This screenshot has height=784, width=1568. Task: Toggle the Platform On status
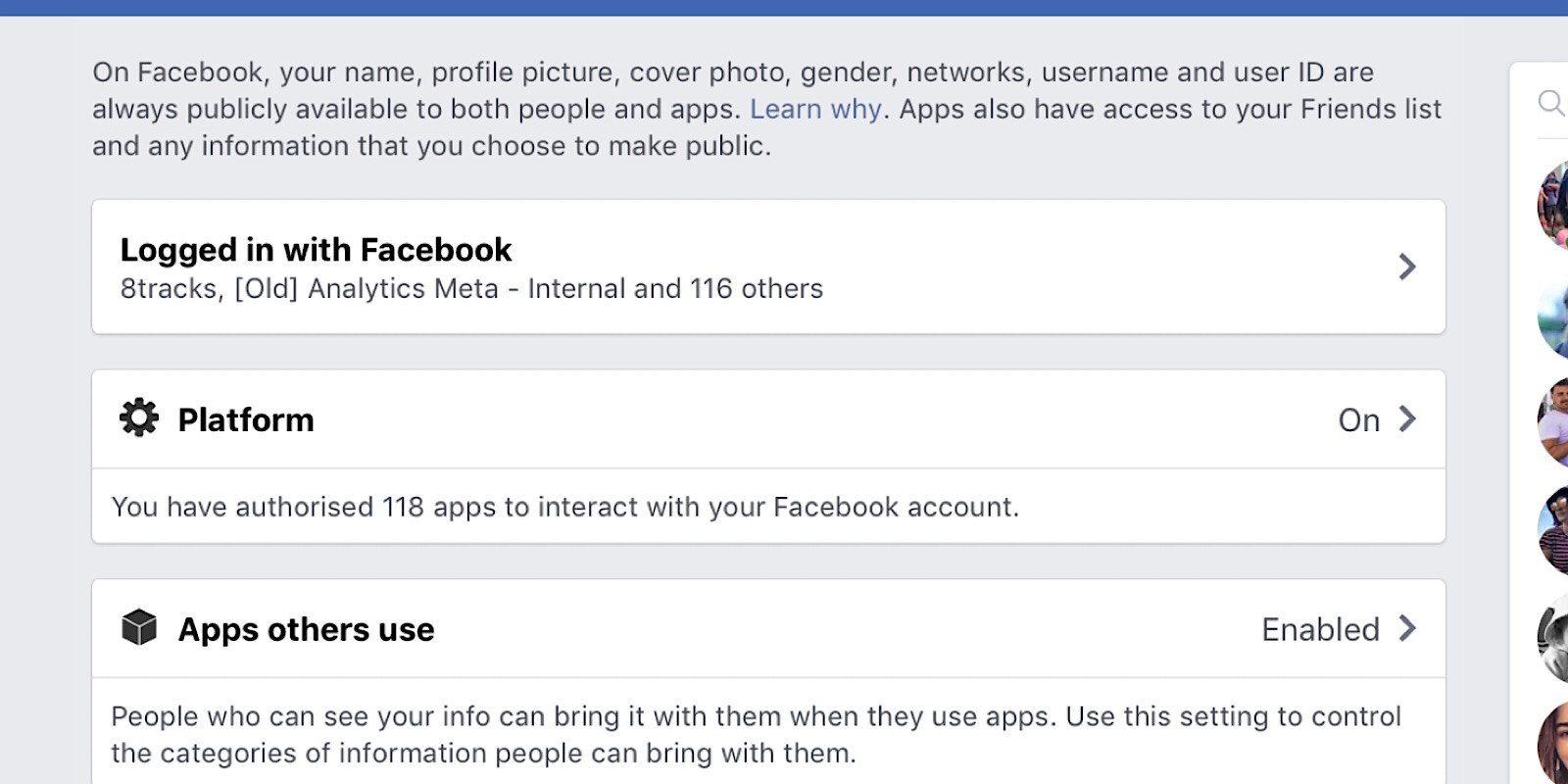click(x=1359, y=420)
